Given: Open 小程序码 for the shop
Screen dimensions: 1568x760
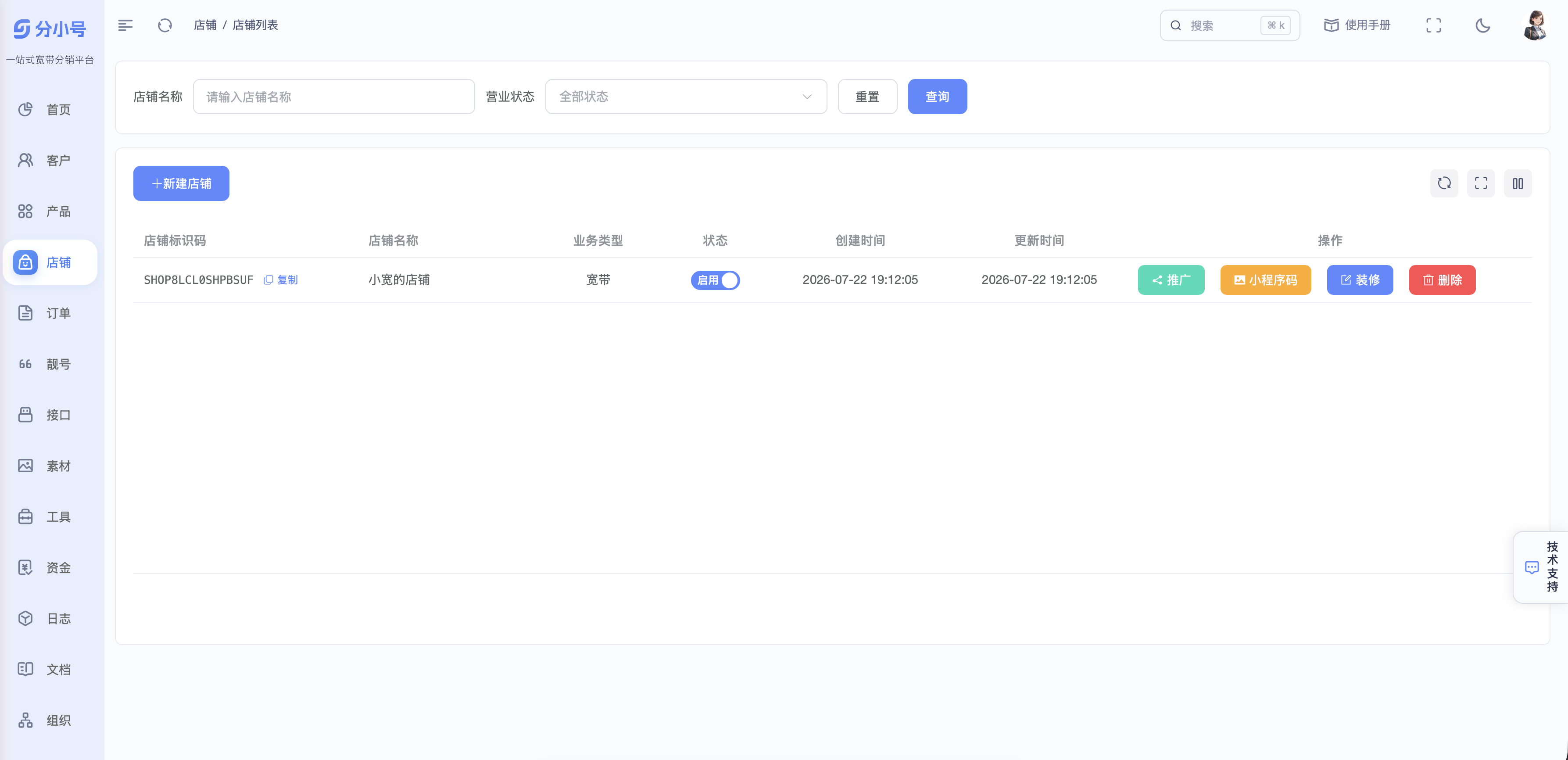Looking at the screenshot, I should [1265, 280].
